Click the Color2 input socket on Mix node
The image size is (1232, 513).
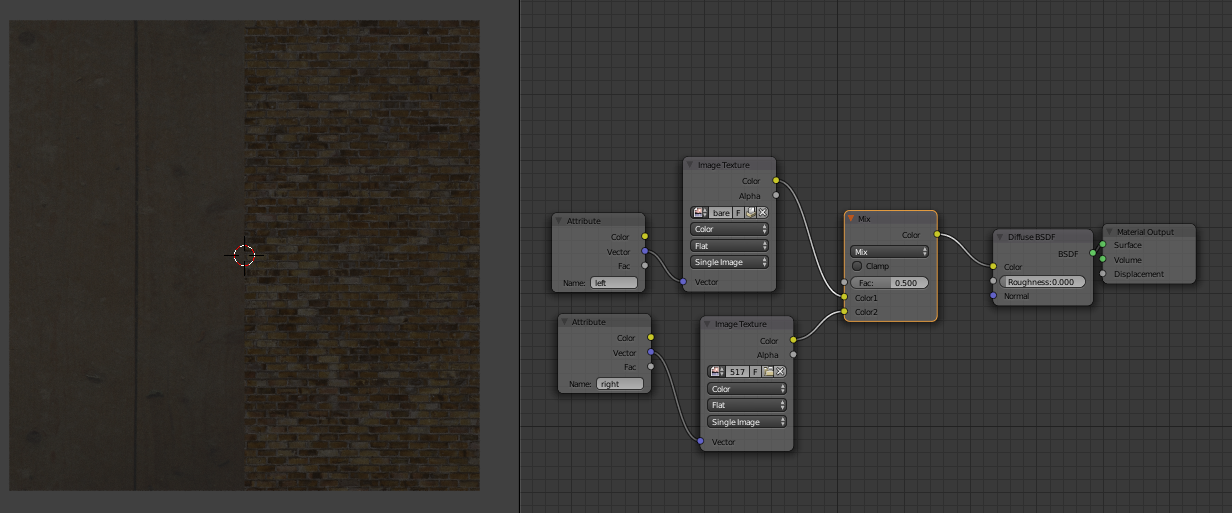[845, 312]
